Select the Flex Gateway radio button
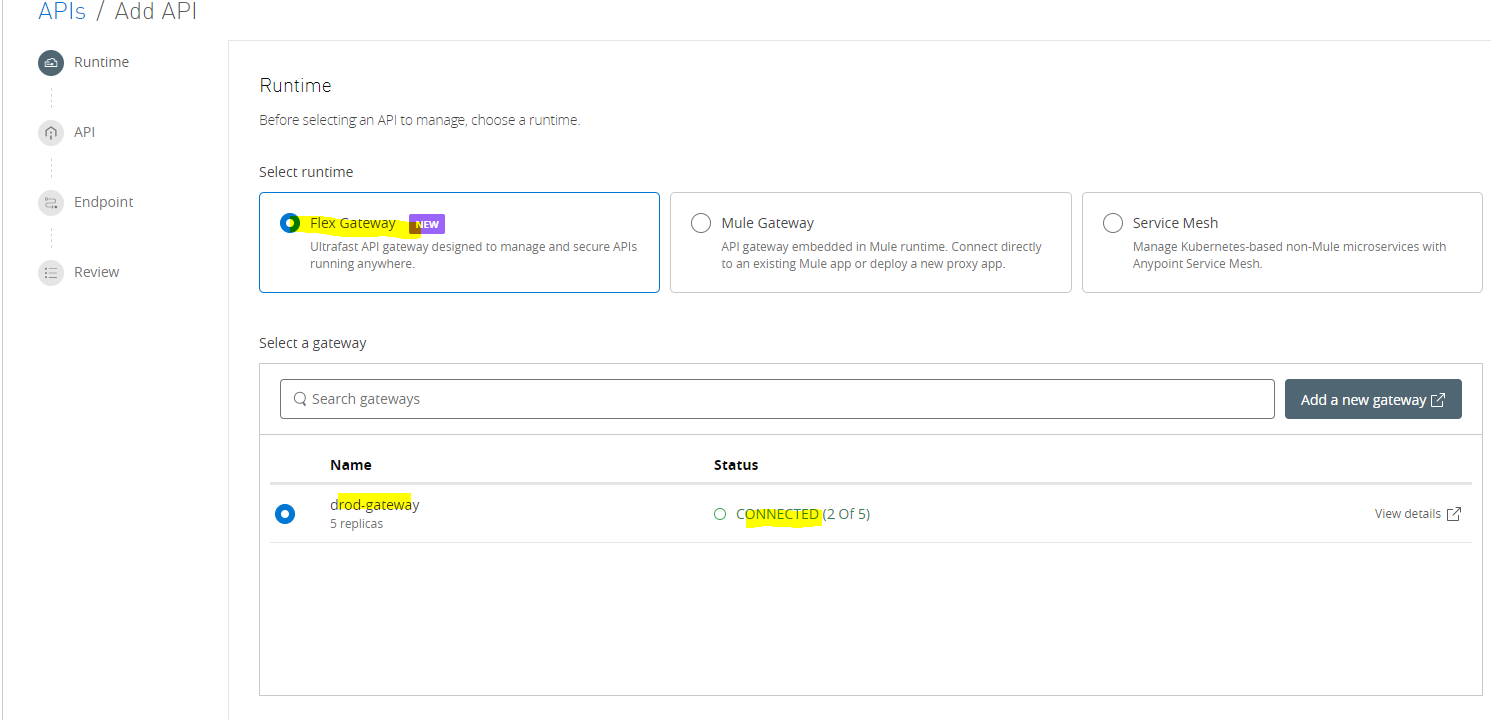The height and width of the screenshot is (720, 1491). click(290, 223)
